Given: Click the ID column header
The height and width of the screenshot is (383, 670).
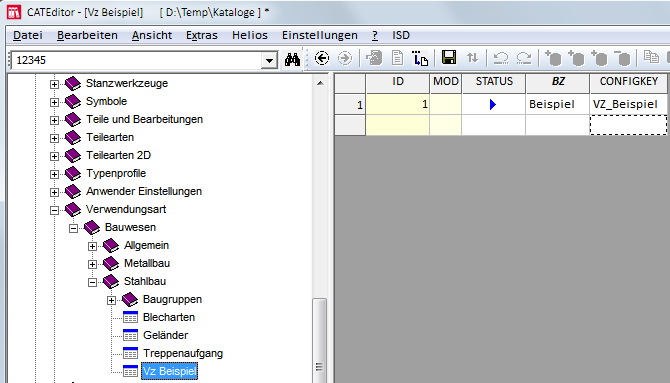Looking at the screenshot, I should tap(398, 83).
